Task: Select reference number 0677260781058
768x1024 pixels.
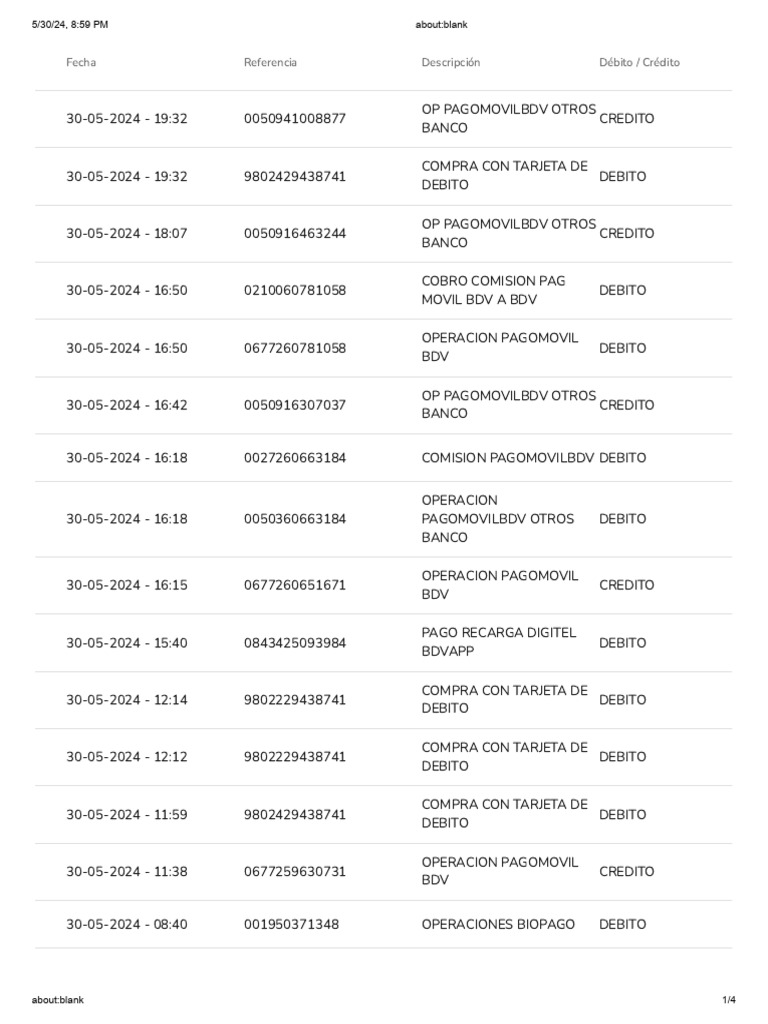Action: (295, 349)
